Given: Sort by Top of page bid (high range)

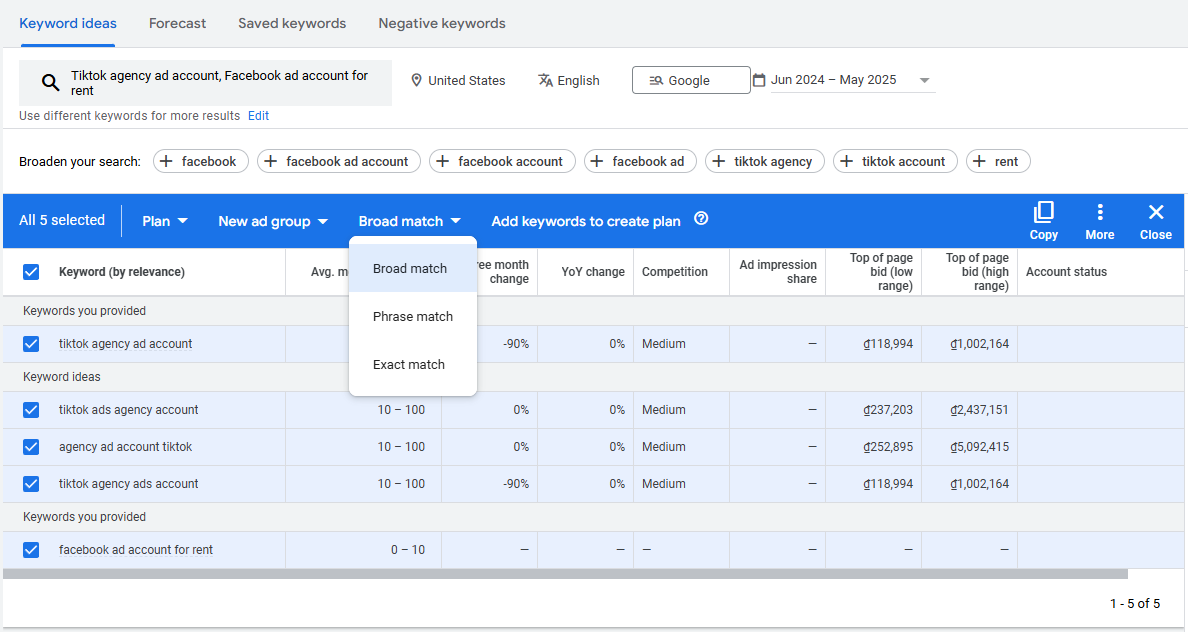Looking at the screenshot, I should point(977,272).
